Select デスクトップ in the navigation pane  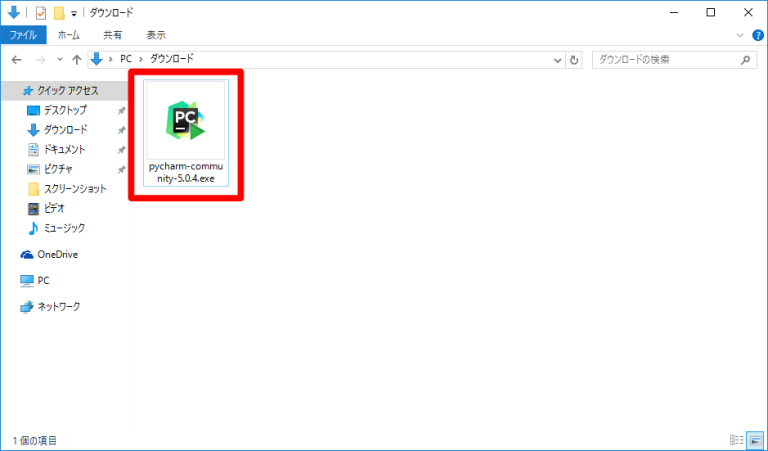tap(65, 110)
